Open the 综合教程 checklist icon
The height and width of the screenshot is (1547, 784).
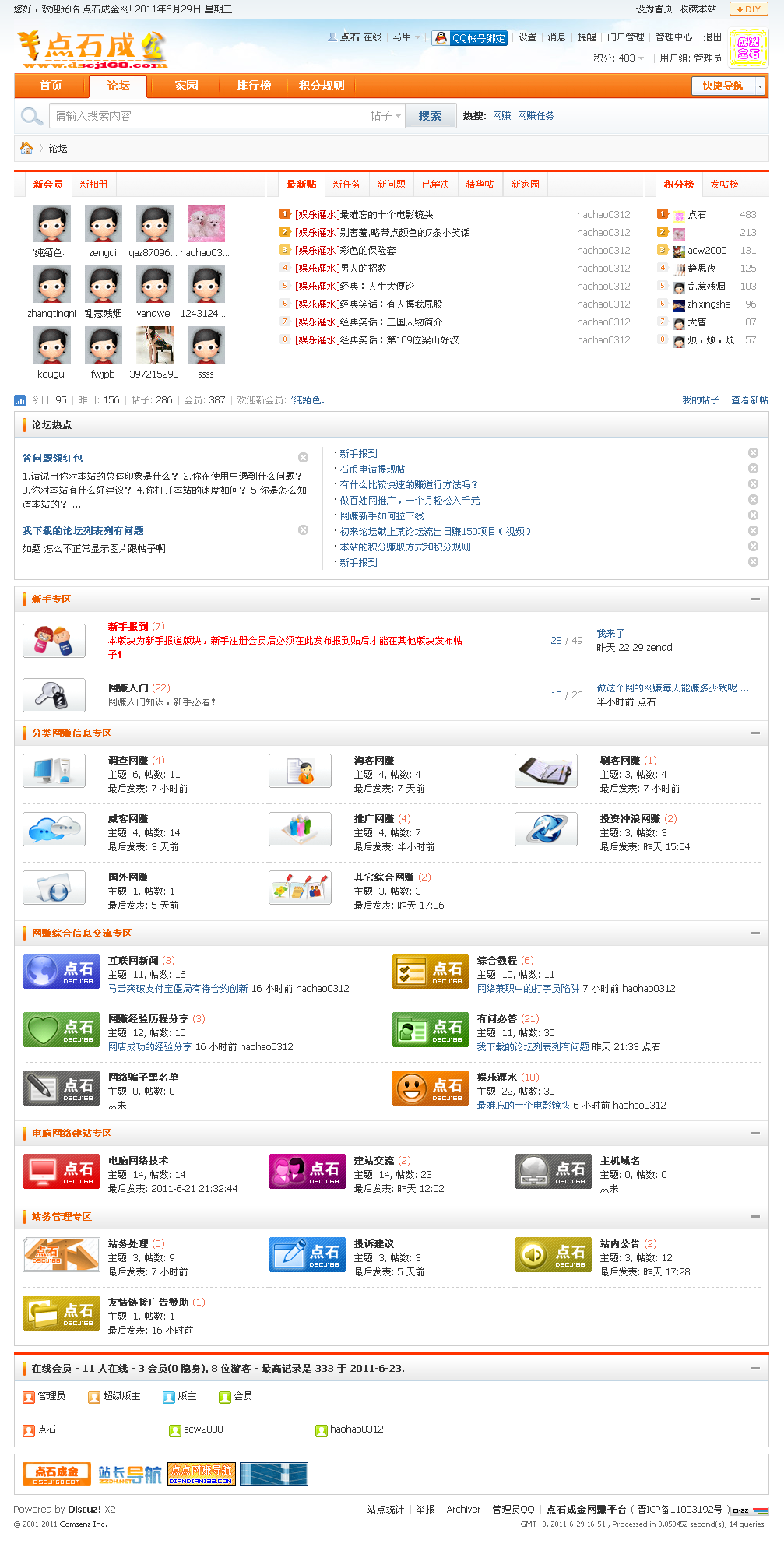pos(431,971)
